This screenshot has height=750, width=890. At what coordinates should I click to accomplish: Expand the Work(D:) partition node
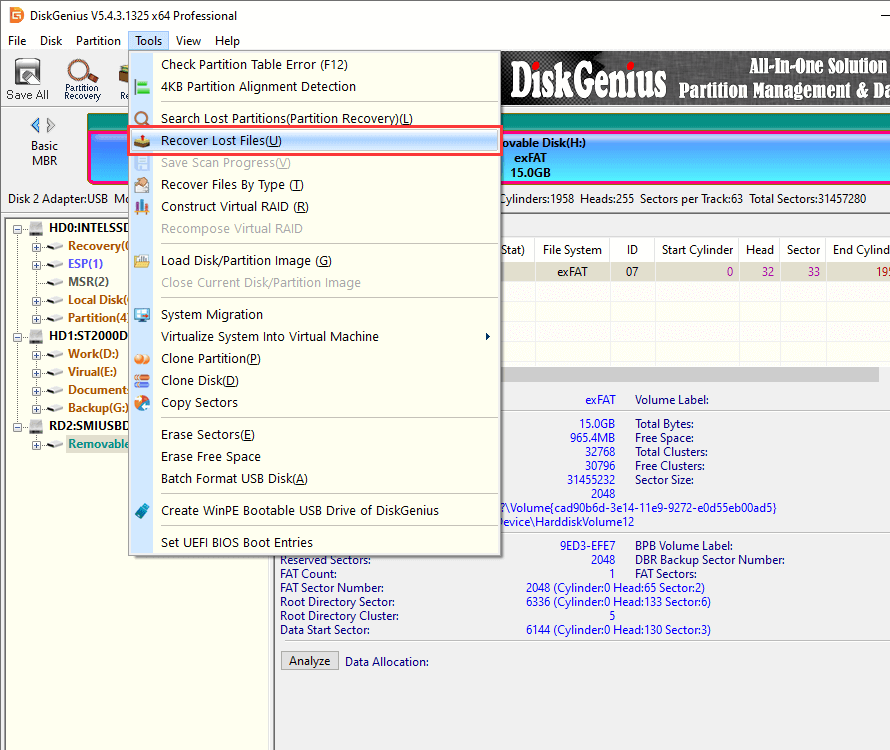[x=37, y=354]
